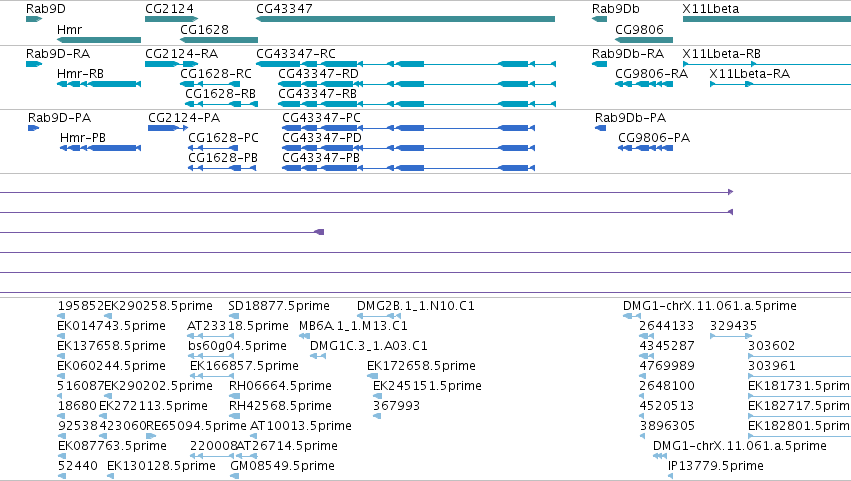Select transcript Rab9Db-RA

(628, 54)
